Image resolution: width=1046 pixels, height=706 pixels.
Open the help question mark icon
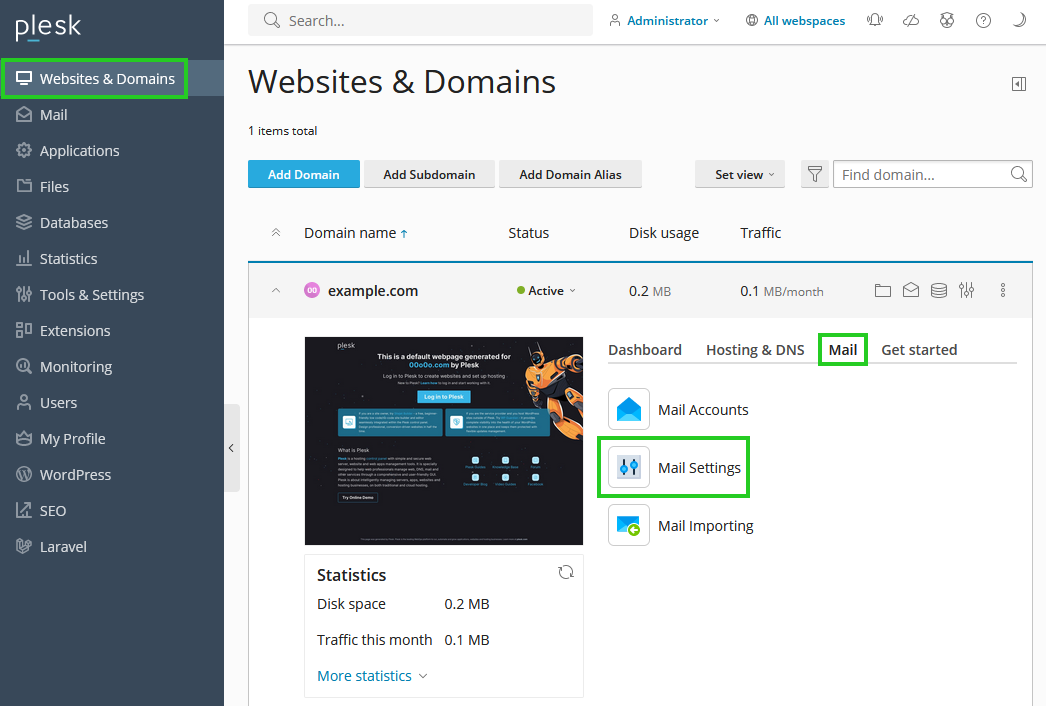pos(983,20)
